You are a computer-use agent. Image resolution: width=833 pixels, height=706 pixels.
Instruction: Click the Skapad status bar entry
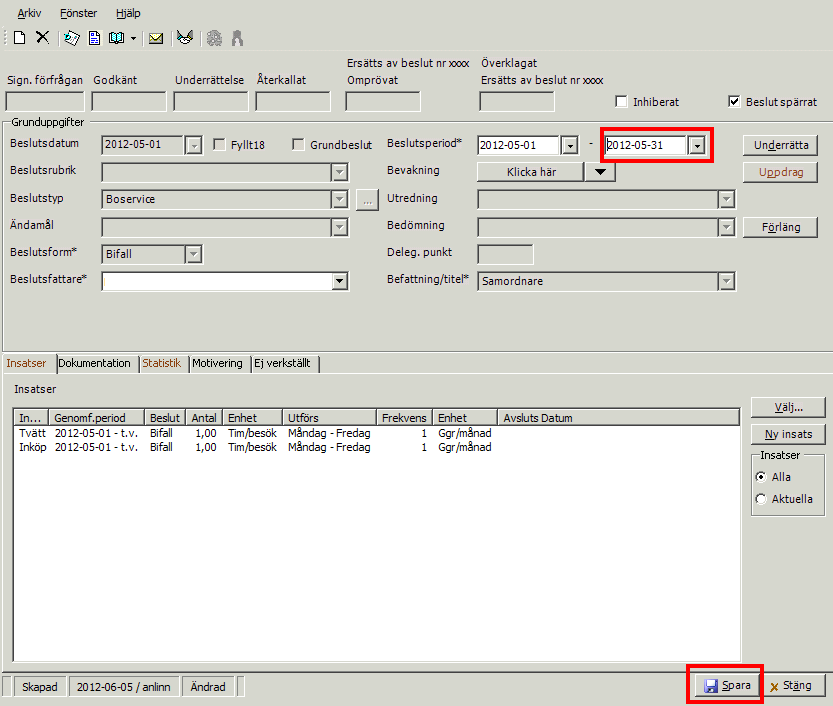click(x=40, y=687)
